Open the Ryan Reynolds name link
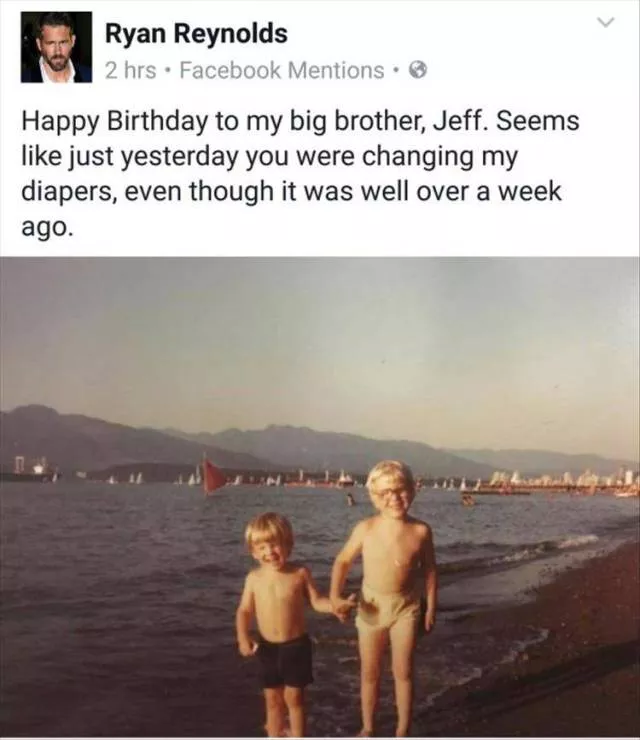The width and height of the screenshot is (640, 740). click(x=196, y=34)
